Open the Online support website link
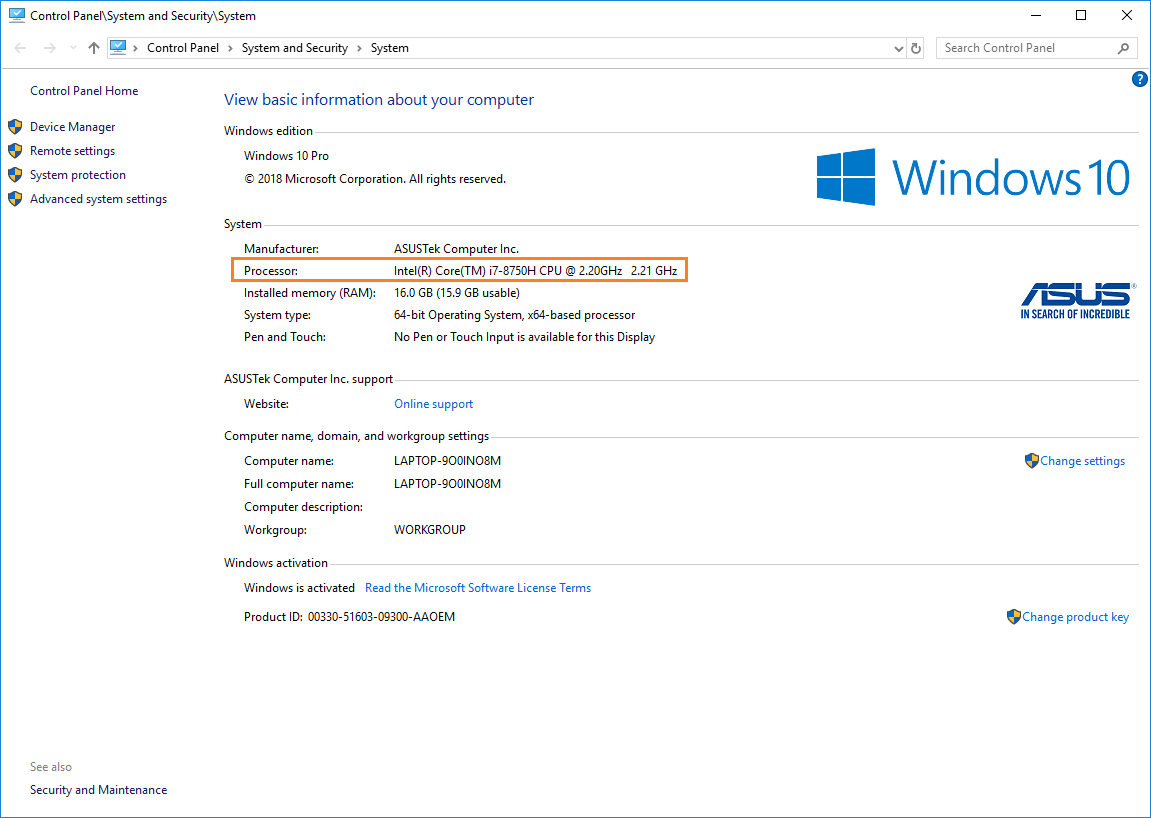 433,404
